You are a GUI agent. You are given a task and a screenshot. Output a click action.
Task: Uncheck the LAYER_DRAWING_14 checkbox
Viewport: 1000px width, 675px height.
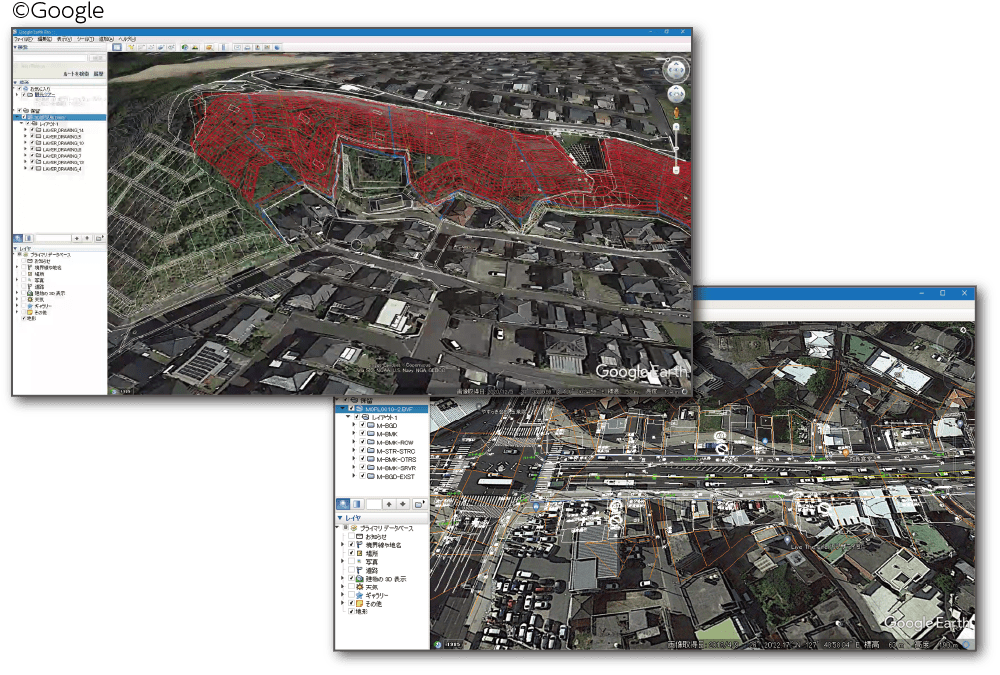32,130
